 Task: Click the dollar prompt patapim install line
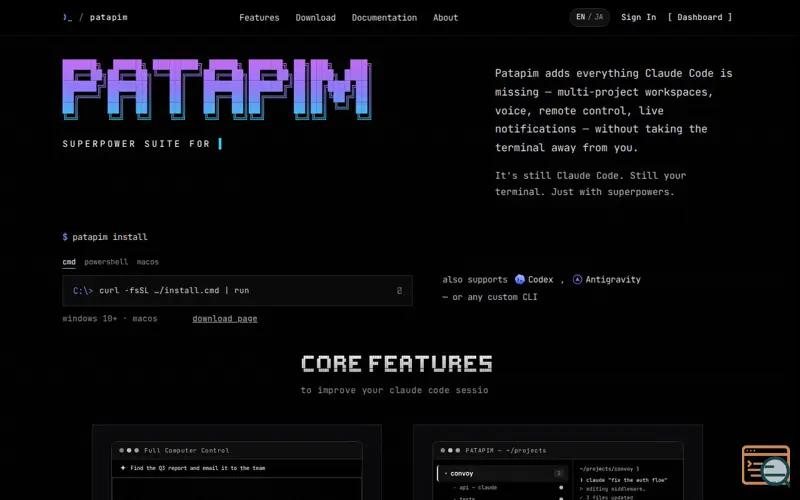point(105,237)
